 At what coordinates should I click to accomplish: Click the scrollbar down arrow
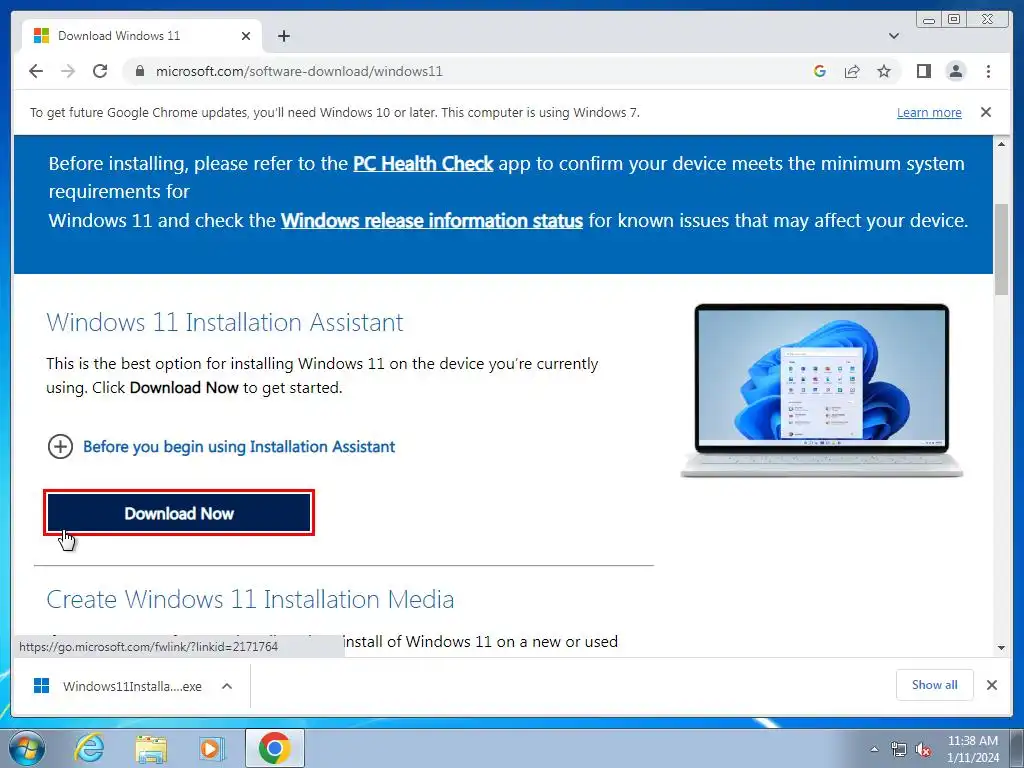coord(1001,648)
